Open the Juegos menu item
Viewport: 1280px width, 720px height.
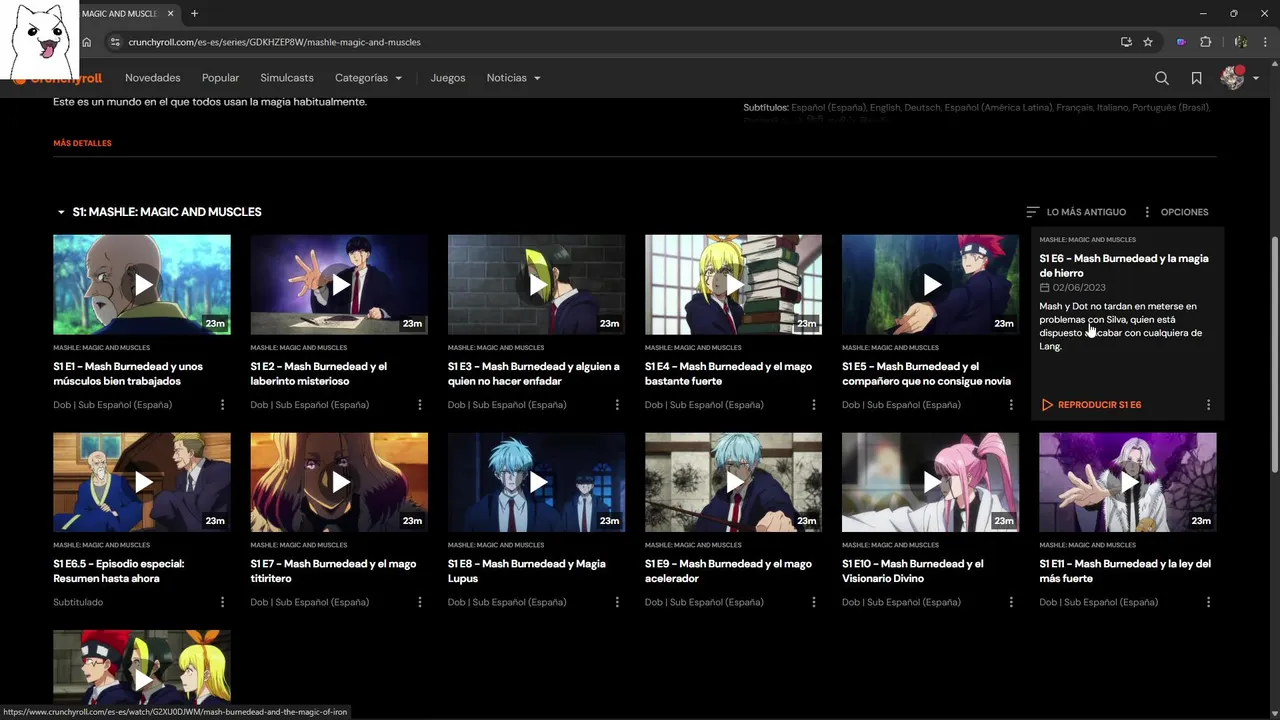coord(448,78)
